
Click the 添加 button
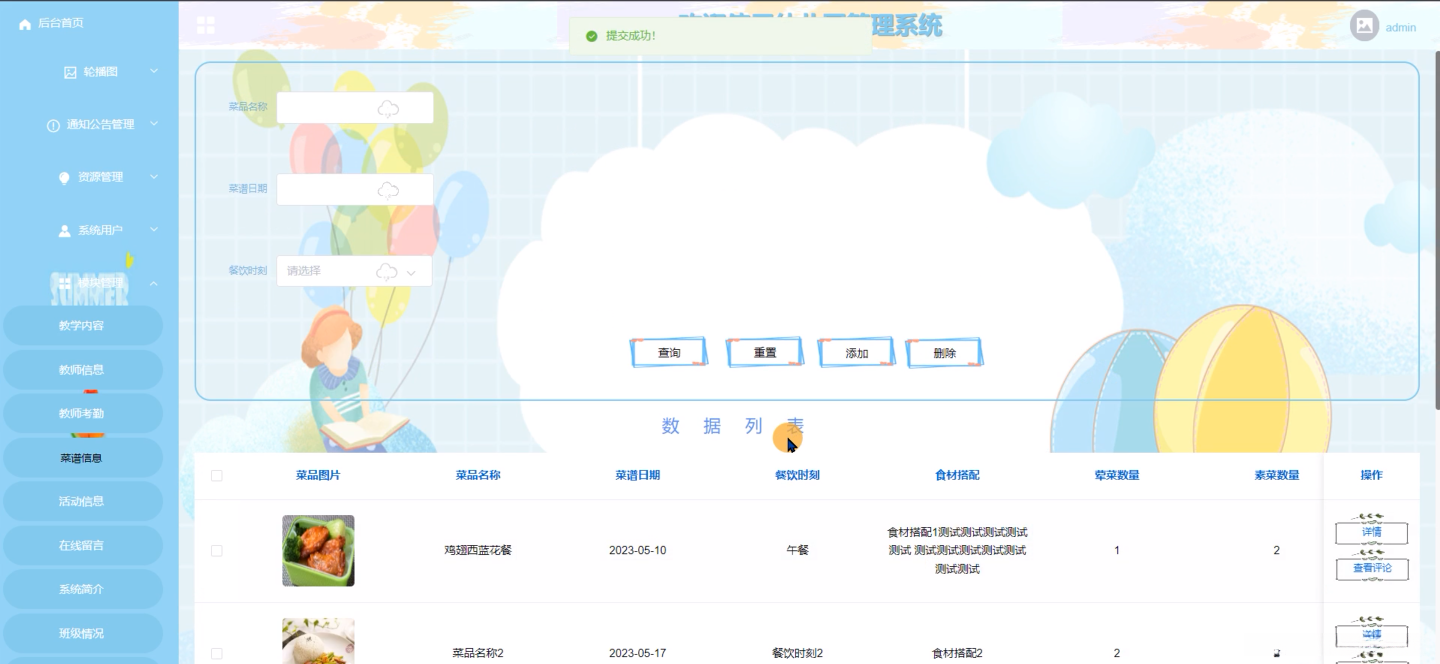(x=857, y=353)
